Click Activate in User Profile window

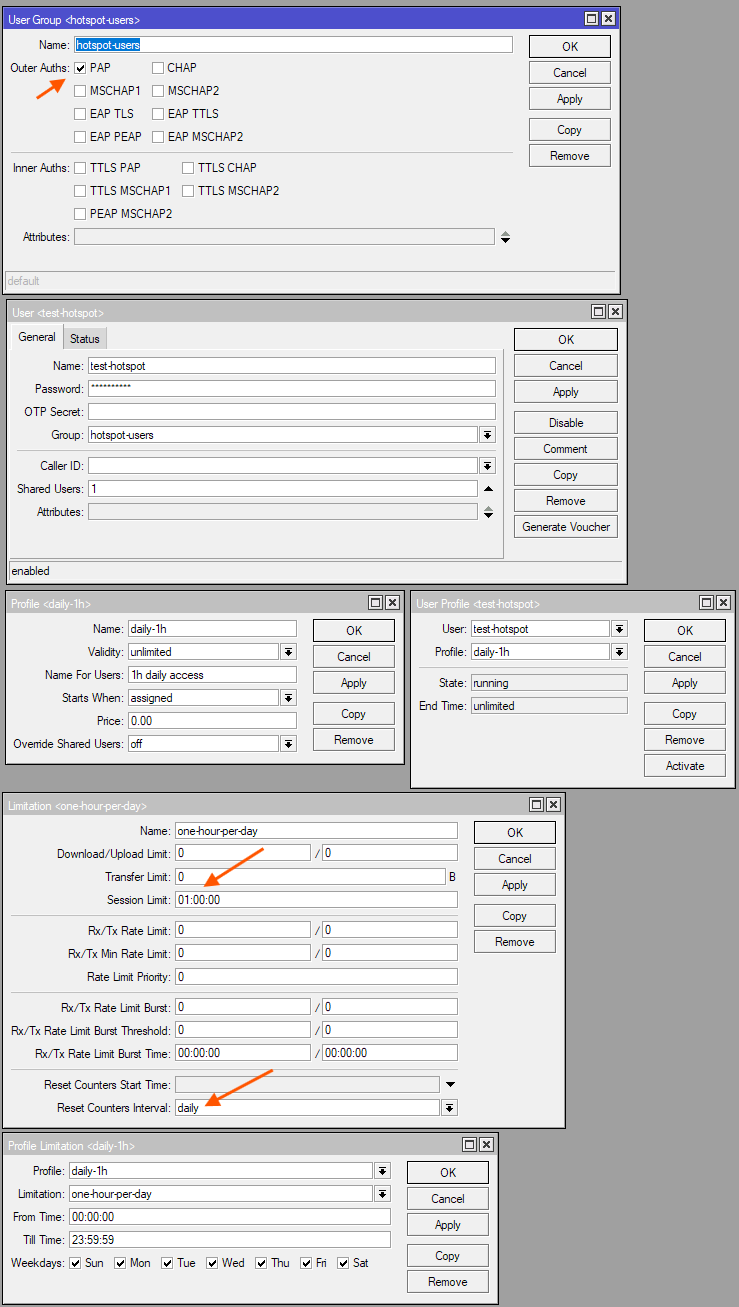(x=685, y=766)
